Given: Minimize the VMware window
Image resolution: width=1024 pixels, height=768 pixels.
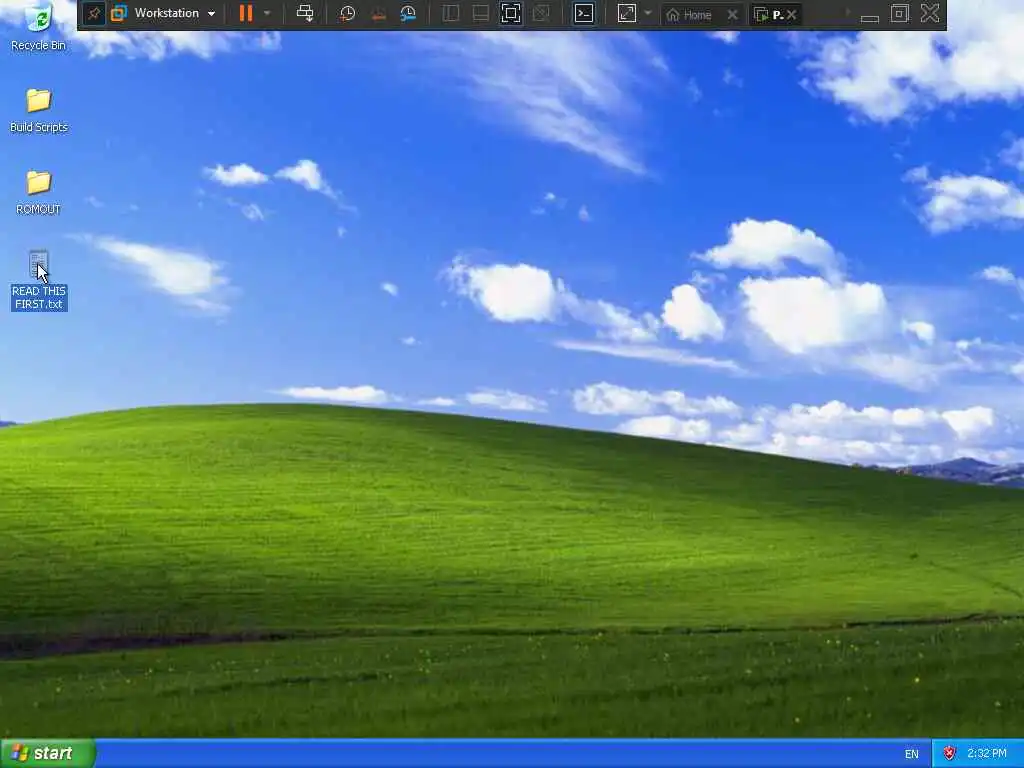Looking at the screenshot, I should pyautogui.click(x=869, y=16).
